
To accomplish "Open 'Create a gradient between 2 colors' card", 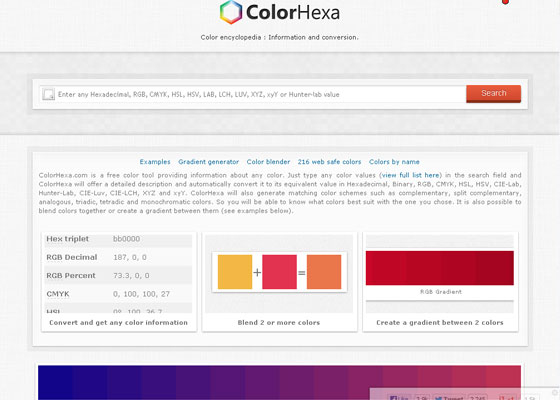I will point(440,282).
